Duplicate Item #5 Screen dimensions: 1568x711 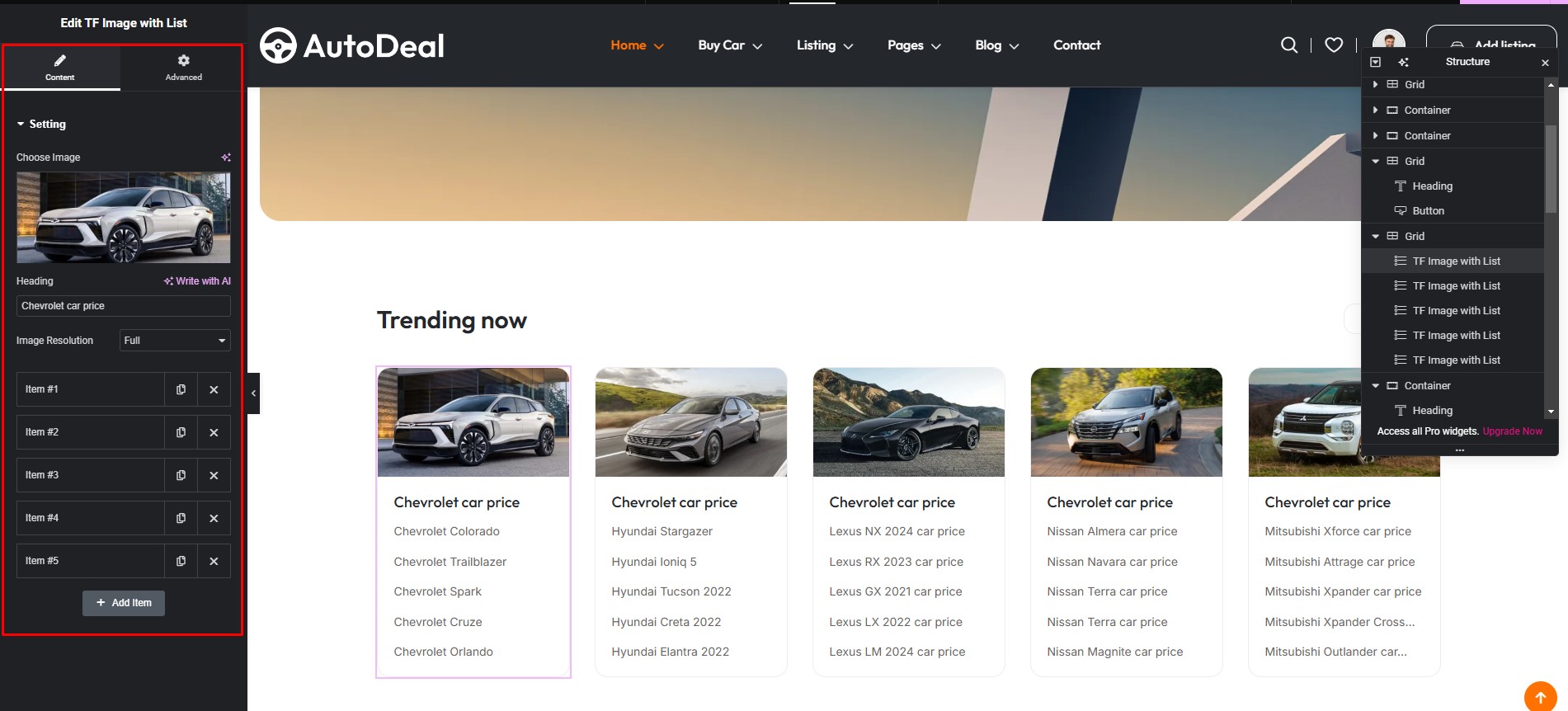pyautogui.click(x=181, y=561)
